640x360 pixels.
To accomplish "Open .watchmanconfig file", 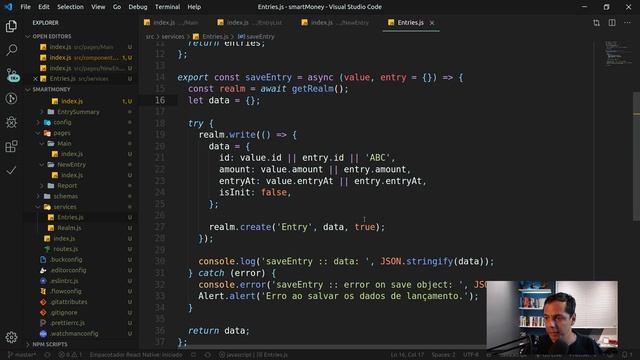I will (x=74, y=333).
